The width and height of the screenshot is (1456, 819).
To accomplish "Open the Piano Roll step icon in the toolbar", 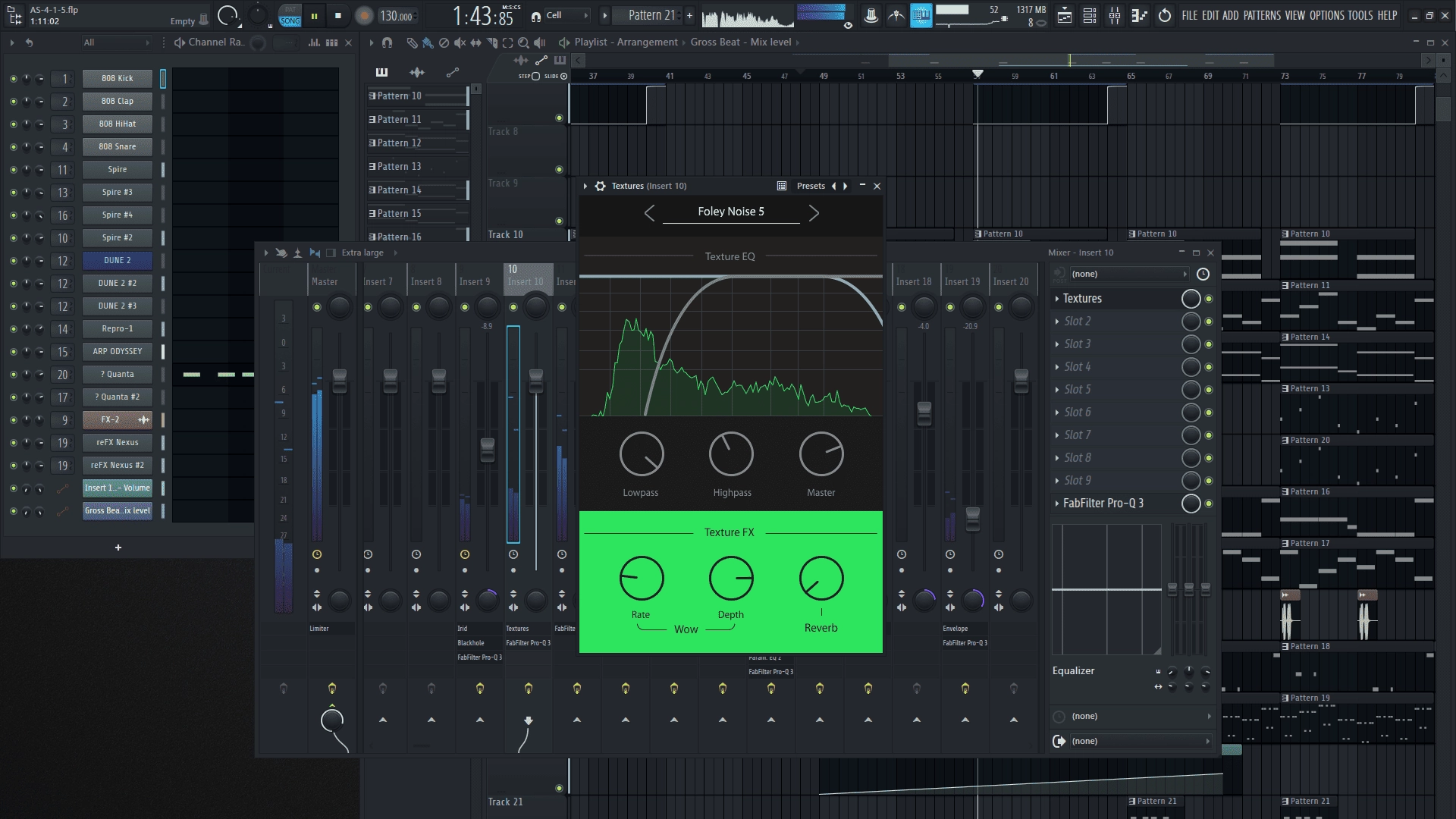I will click(x=1139, y=15).
